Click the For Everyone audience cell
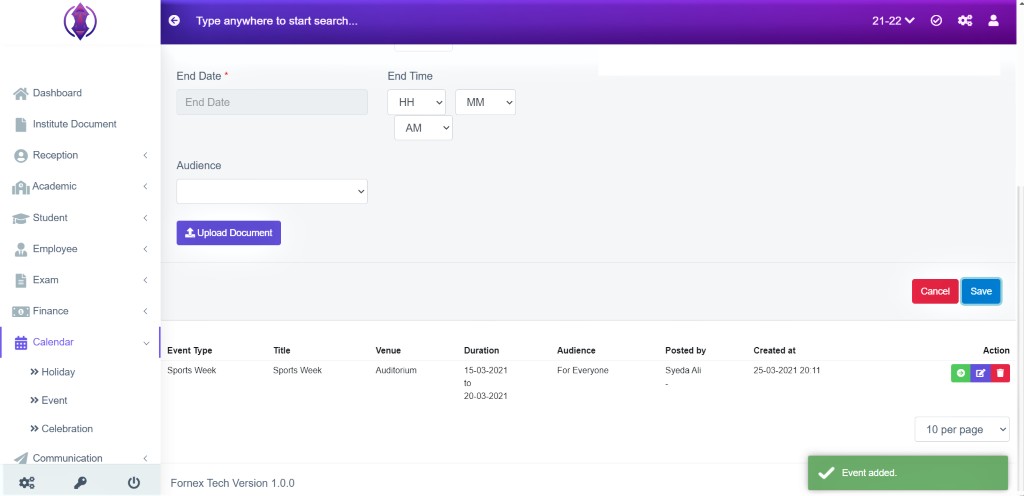Viewport: 1024px width, 496px height. point(583,371)
